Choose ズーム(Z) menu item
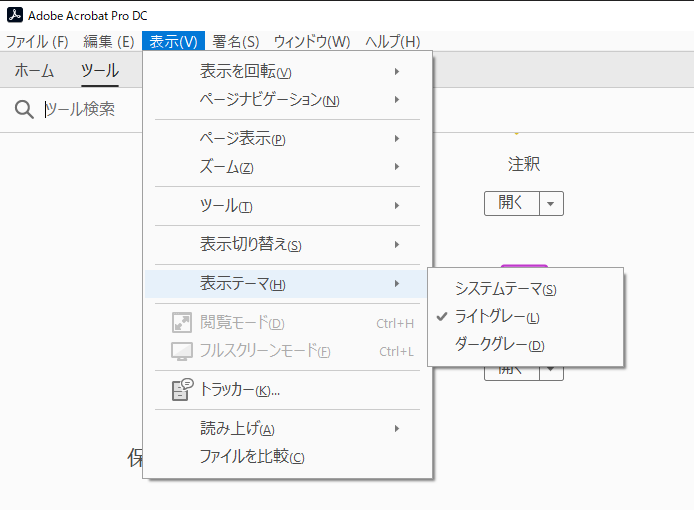 coord(287,166)
